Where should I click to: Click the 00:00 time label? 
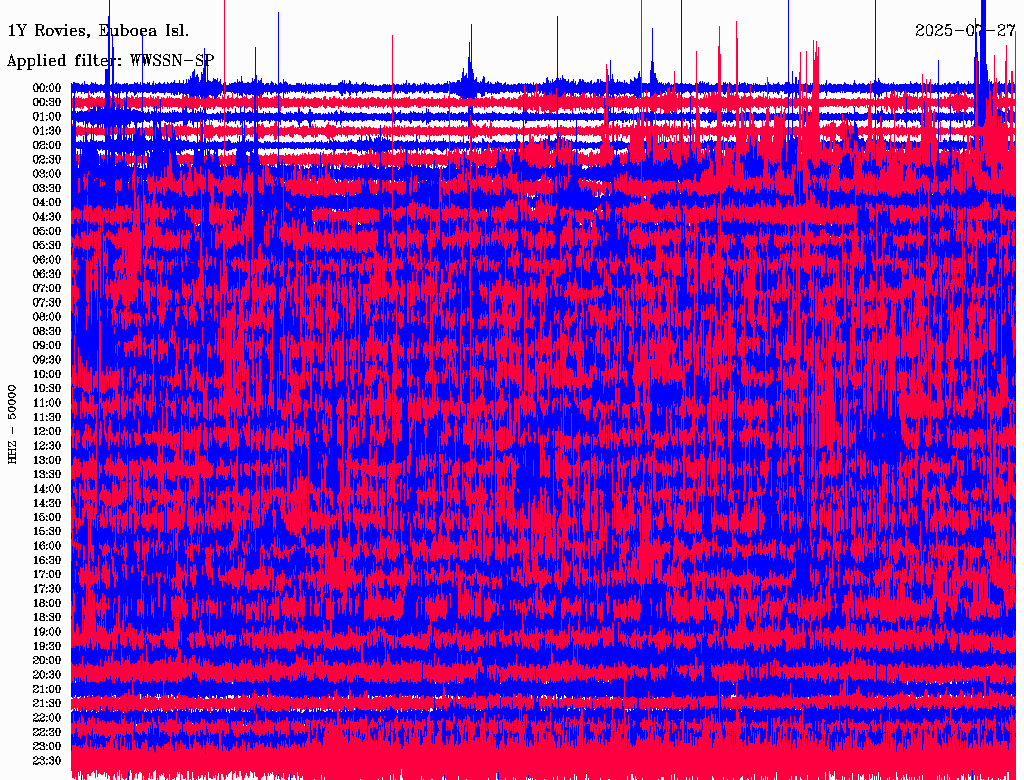point(47,88)
